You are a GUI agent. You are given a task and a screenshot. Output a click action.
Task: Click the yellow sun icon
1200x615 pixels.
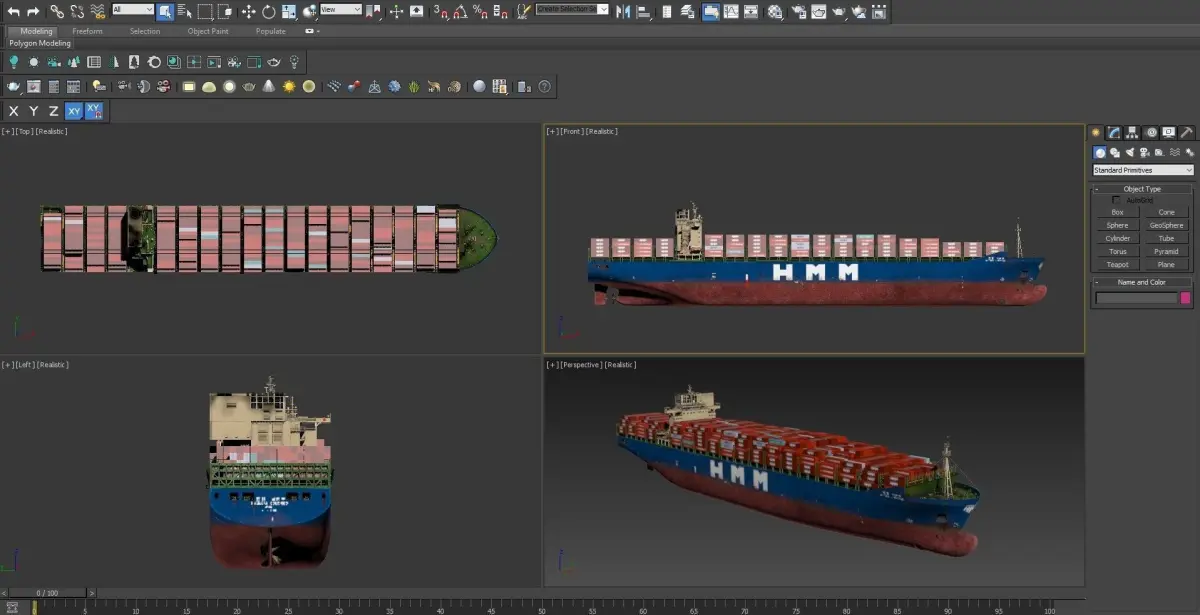click(x=289, y=87)
